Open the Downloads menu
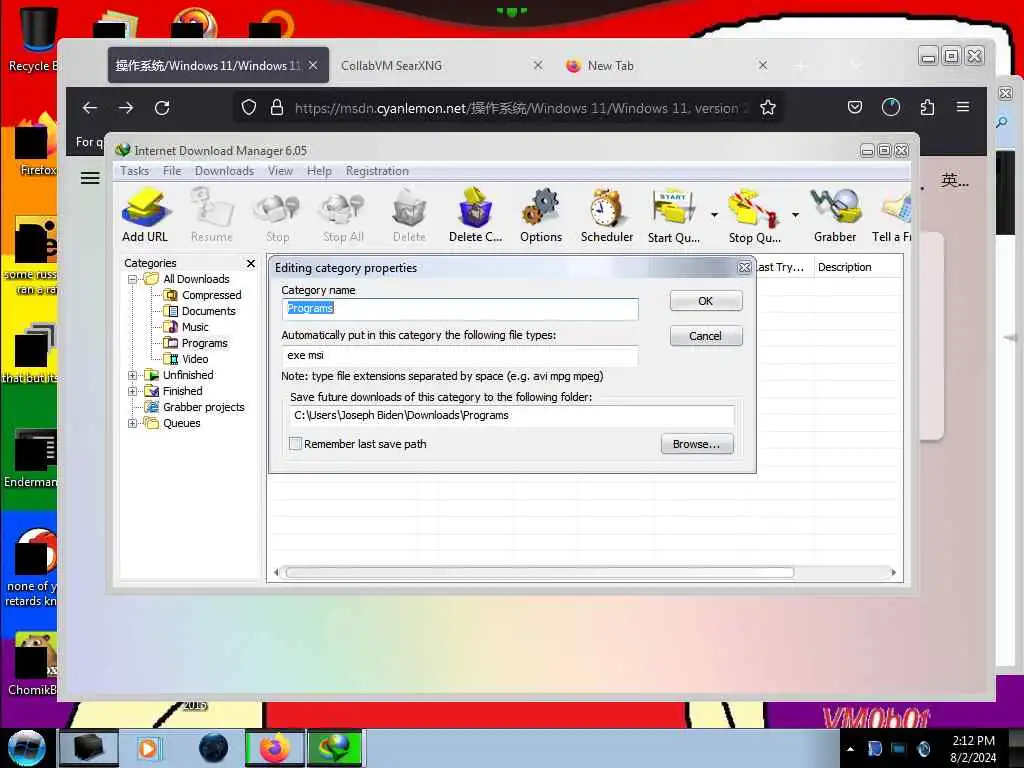This screenshot has width=1024, height=768. click(x=224, y=171)
